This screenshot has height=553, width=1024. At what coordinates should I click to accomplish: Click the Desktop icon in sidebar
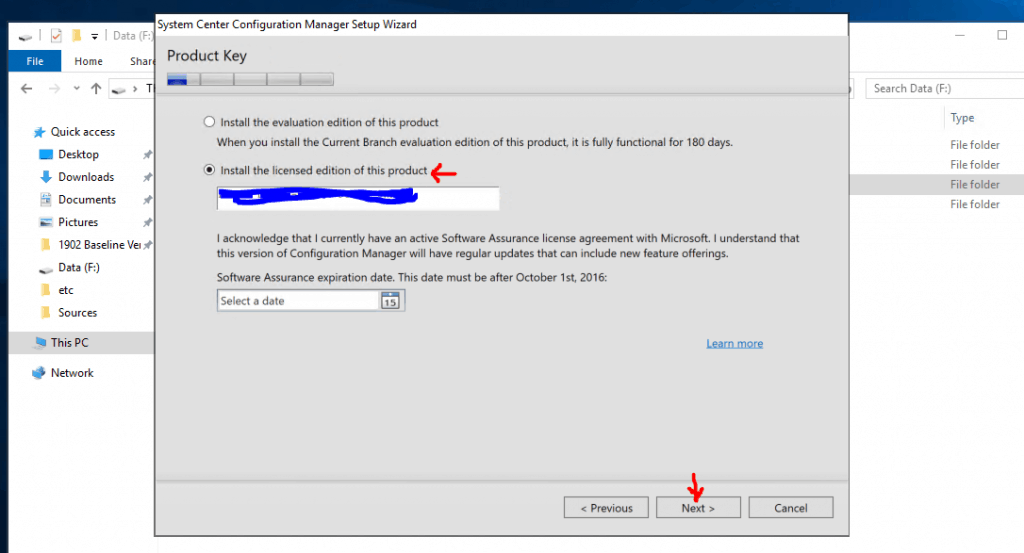tap(46, 154)
